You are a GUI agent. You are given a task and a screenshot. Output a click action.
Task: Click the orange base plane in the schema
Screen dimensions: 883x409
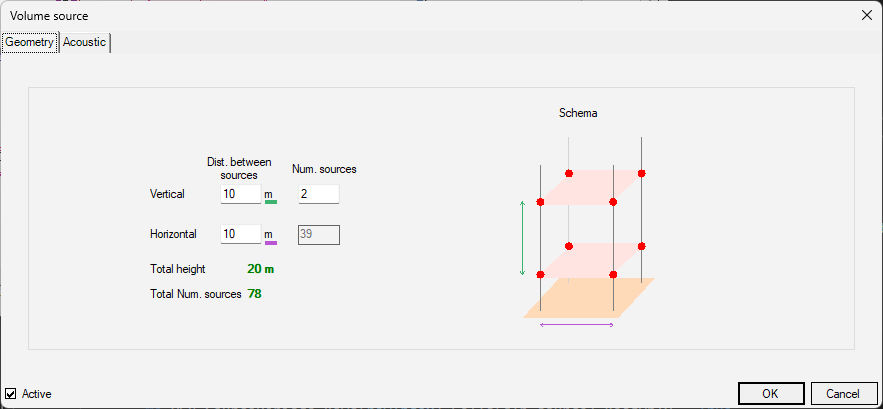589,297
